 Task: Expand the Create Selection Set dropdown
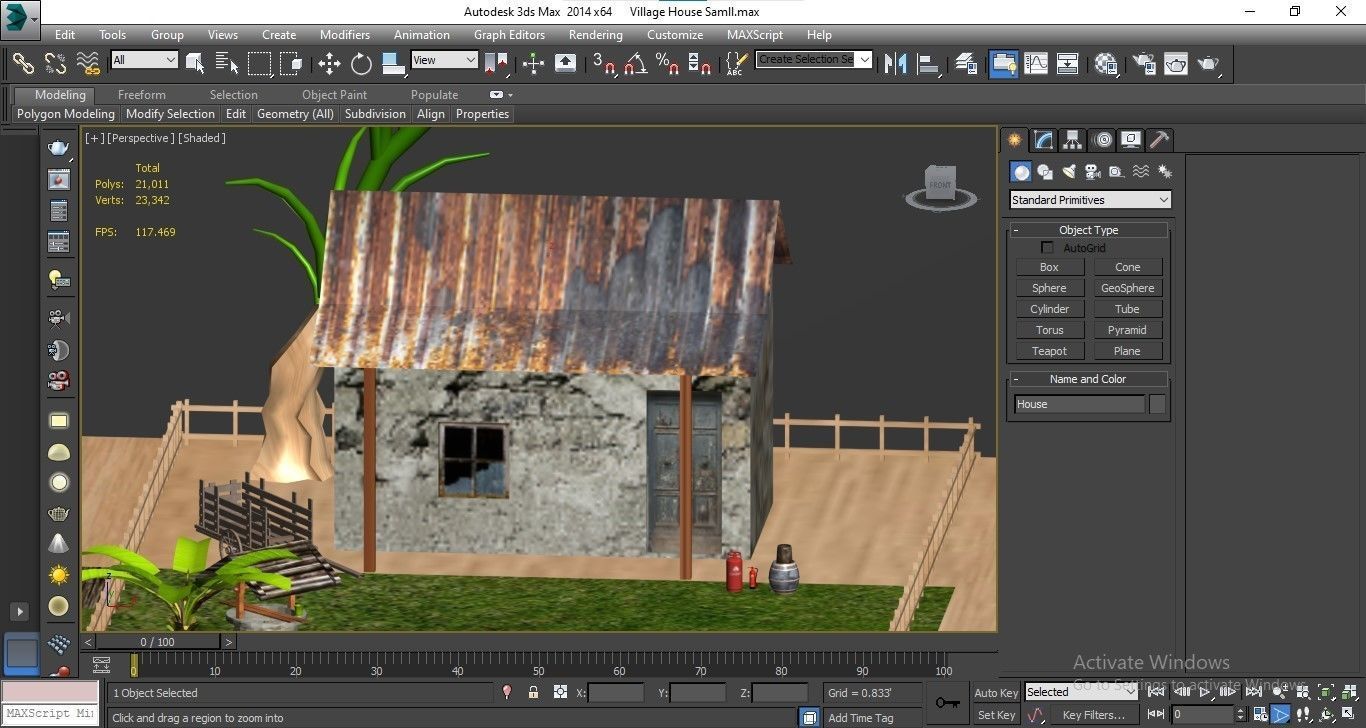pos(865,59)
